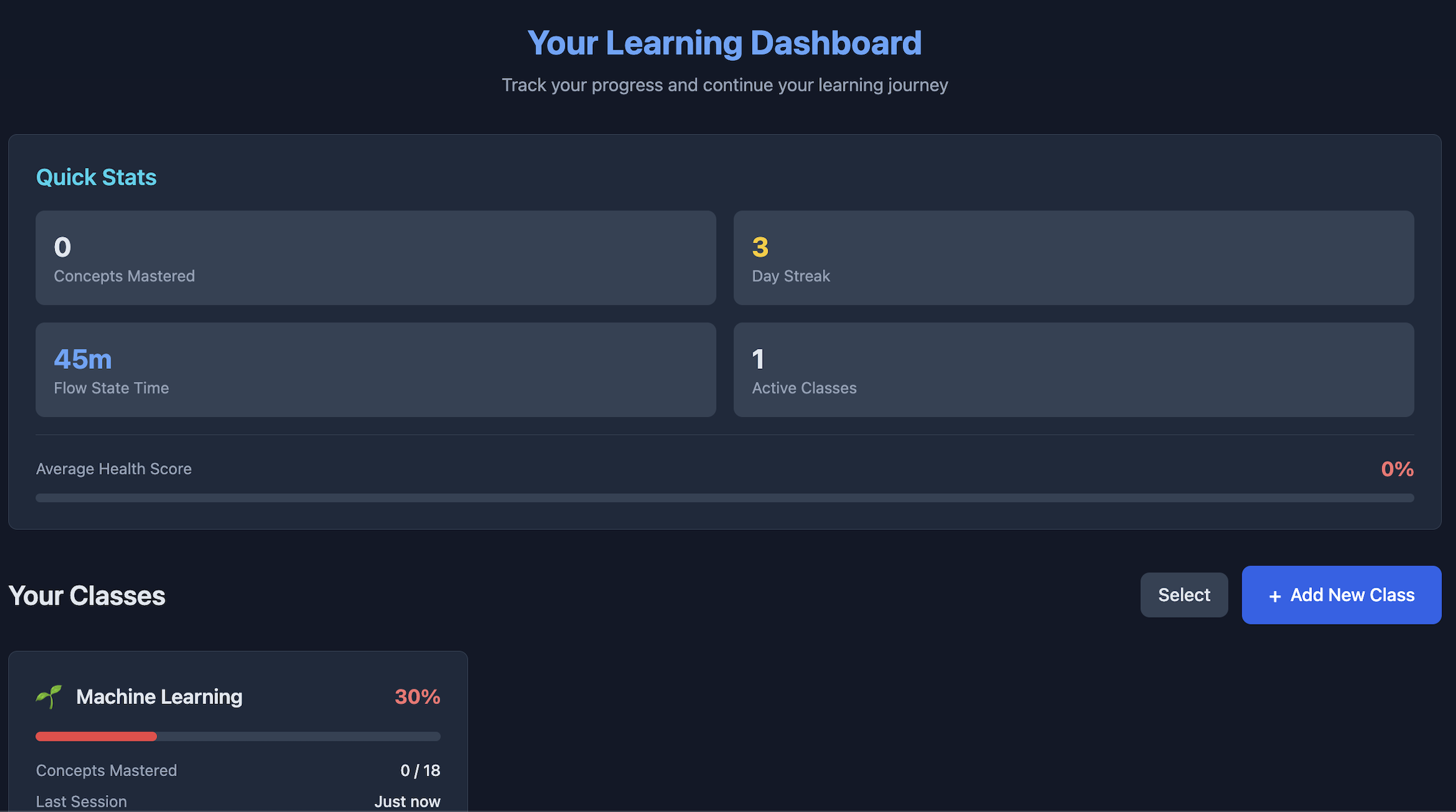Click the 30% progress label
The image size is (1456, 812).
[x=417, y=696]
